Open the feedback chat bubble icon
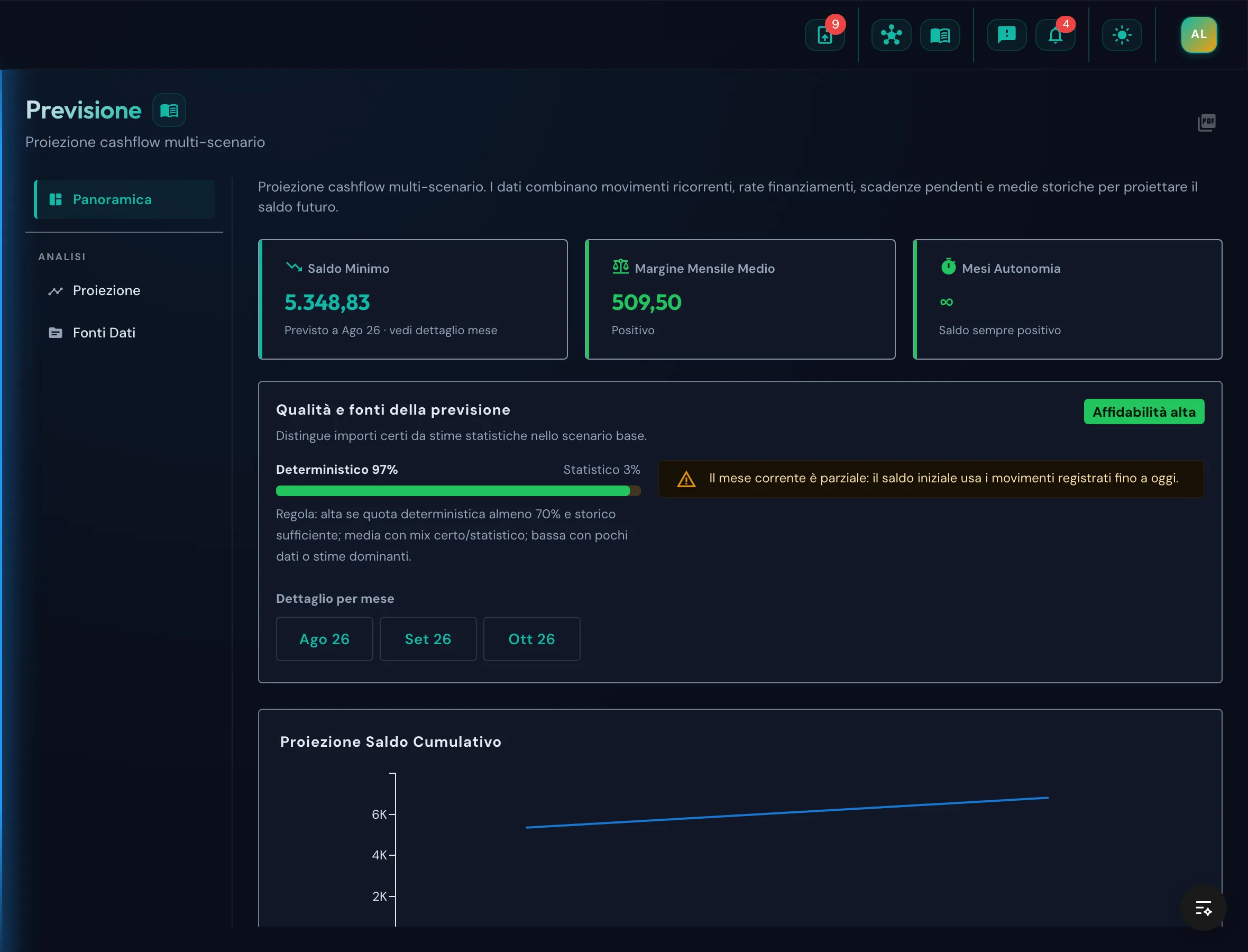 [1006, 35]
